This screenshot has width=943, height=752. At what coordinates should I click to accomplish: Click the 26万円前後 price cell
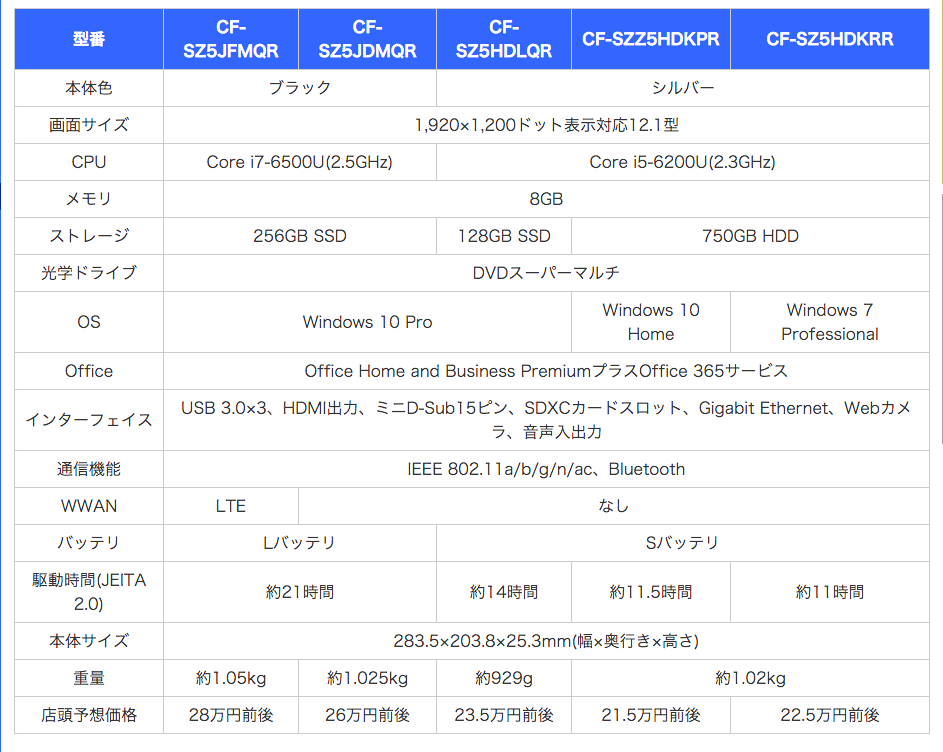367,715
